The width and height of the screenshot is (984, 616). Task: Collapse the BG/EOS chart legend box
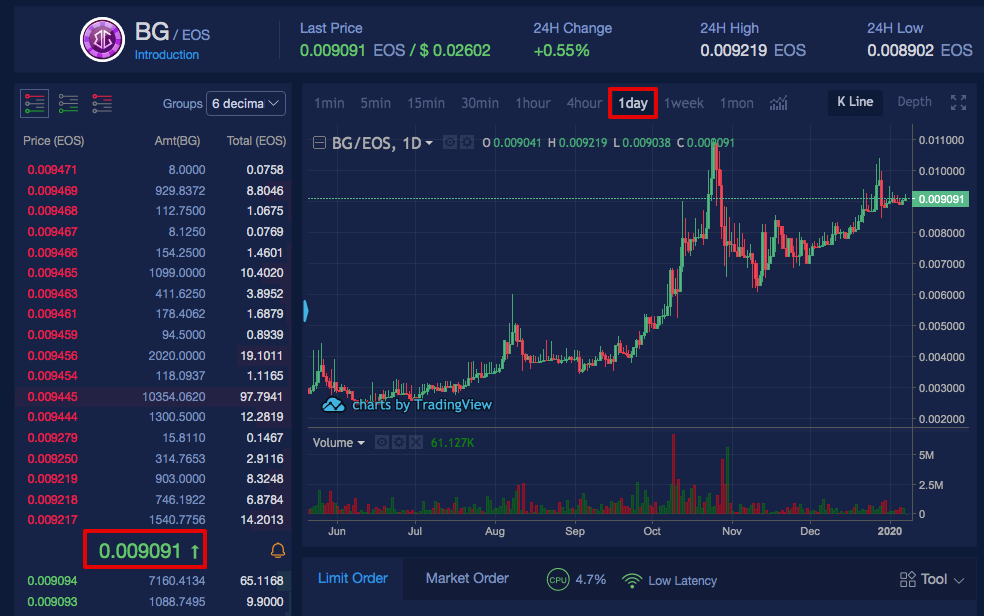(x=319, y=143)
